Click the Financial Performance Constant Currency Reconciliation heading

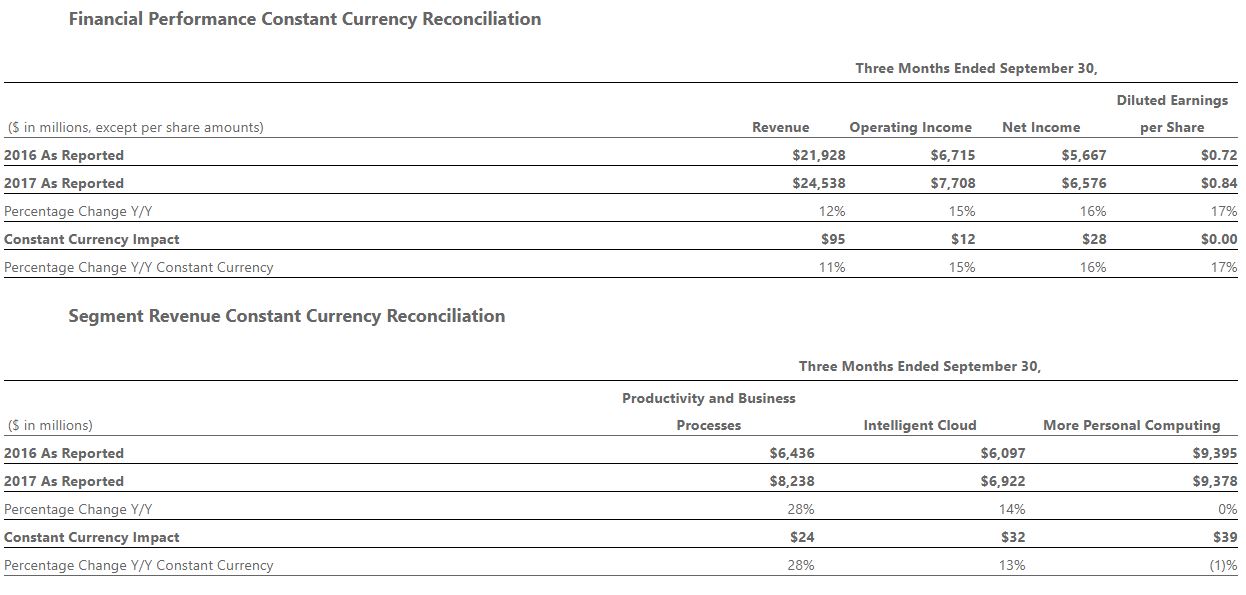pos(305,19)
